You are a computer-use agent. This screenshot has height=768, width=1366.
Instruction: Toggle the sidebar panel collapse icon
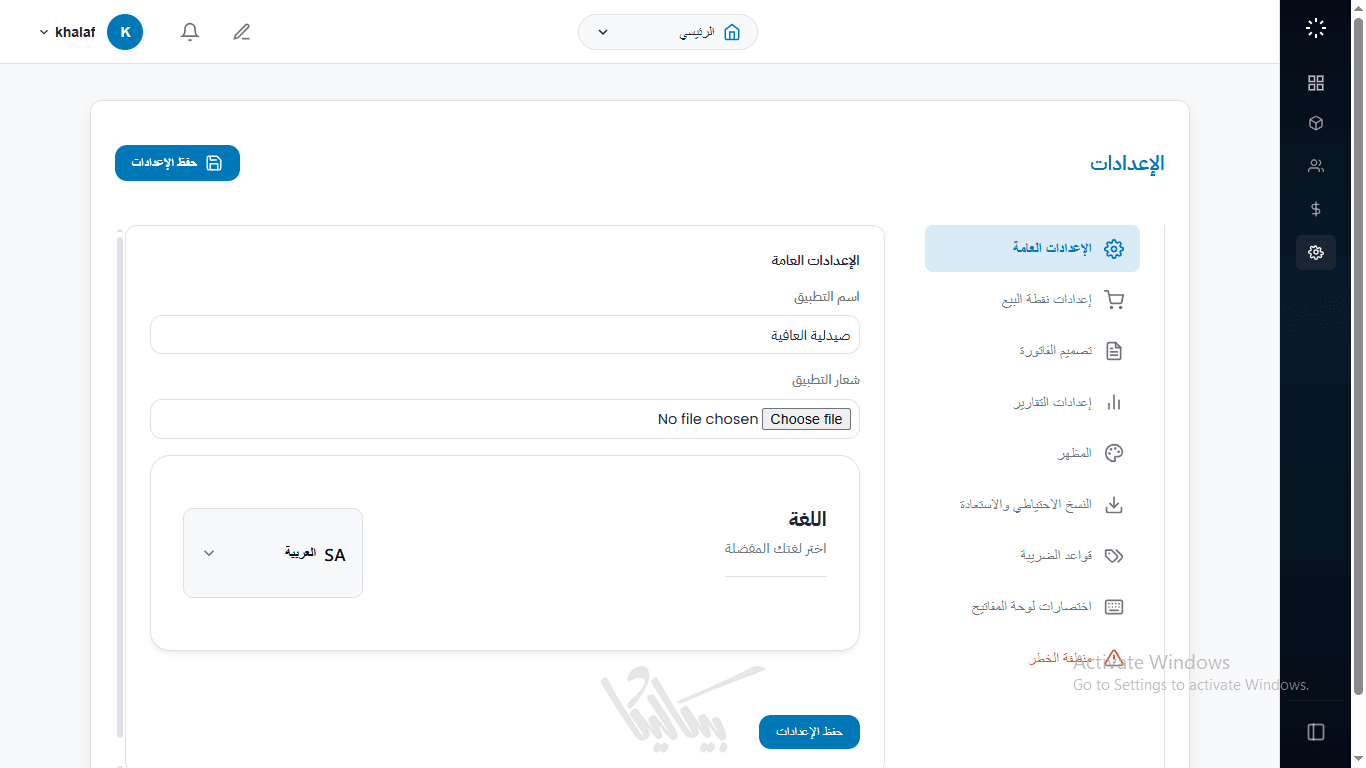point(1315,732)
